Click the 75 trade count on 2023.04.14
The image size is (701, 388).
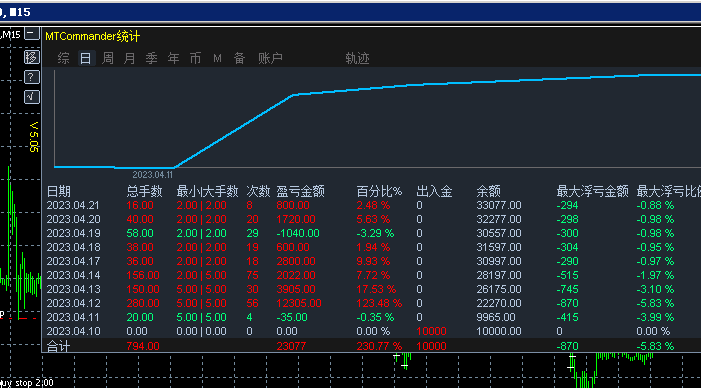[x=253, y=275]
